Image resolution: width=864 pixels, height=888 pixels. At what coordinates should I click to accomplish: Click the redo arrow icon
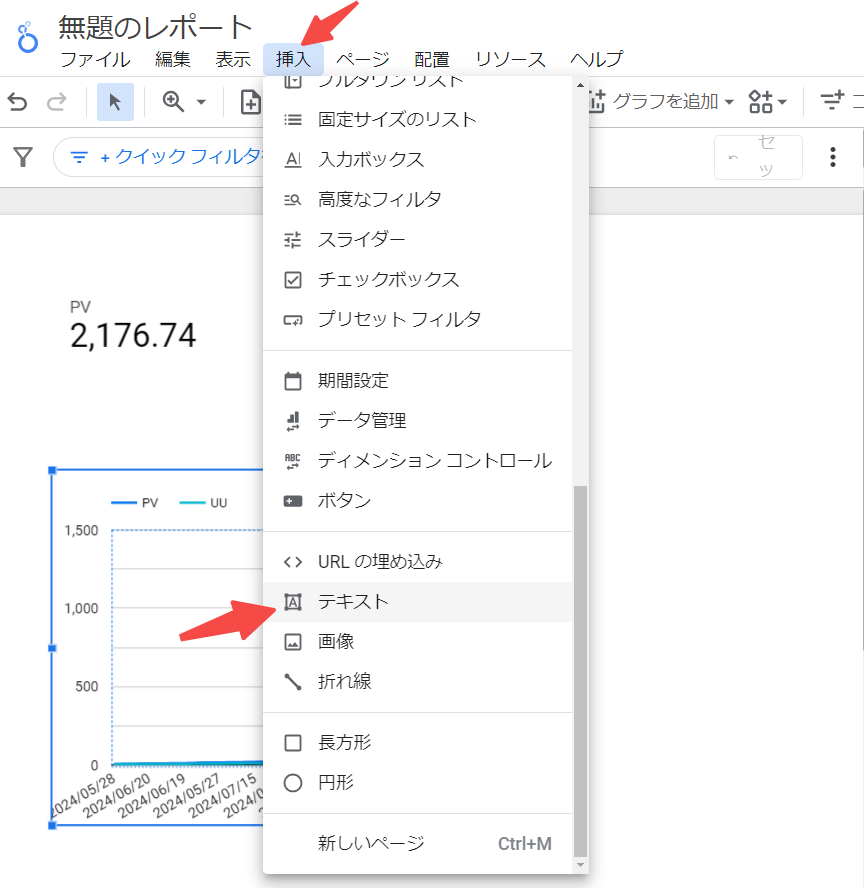56,103
